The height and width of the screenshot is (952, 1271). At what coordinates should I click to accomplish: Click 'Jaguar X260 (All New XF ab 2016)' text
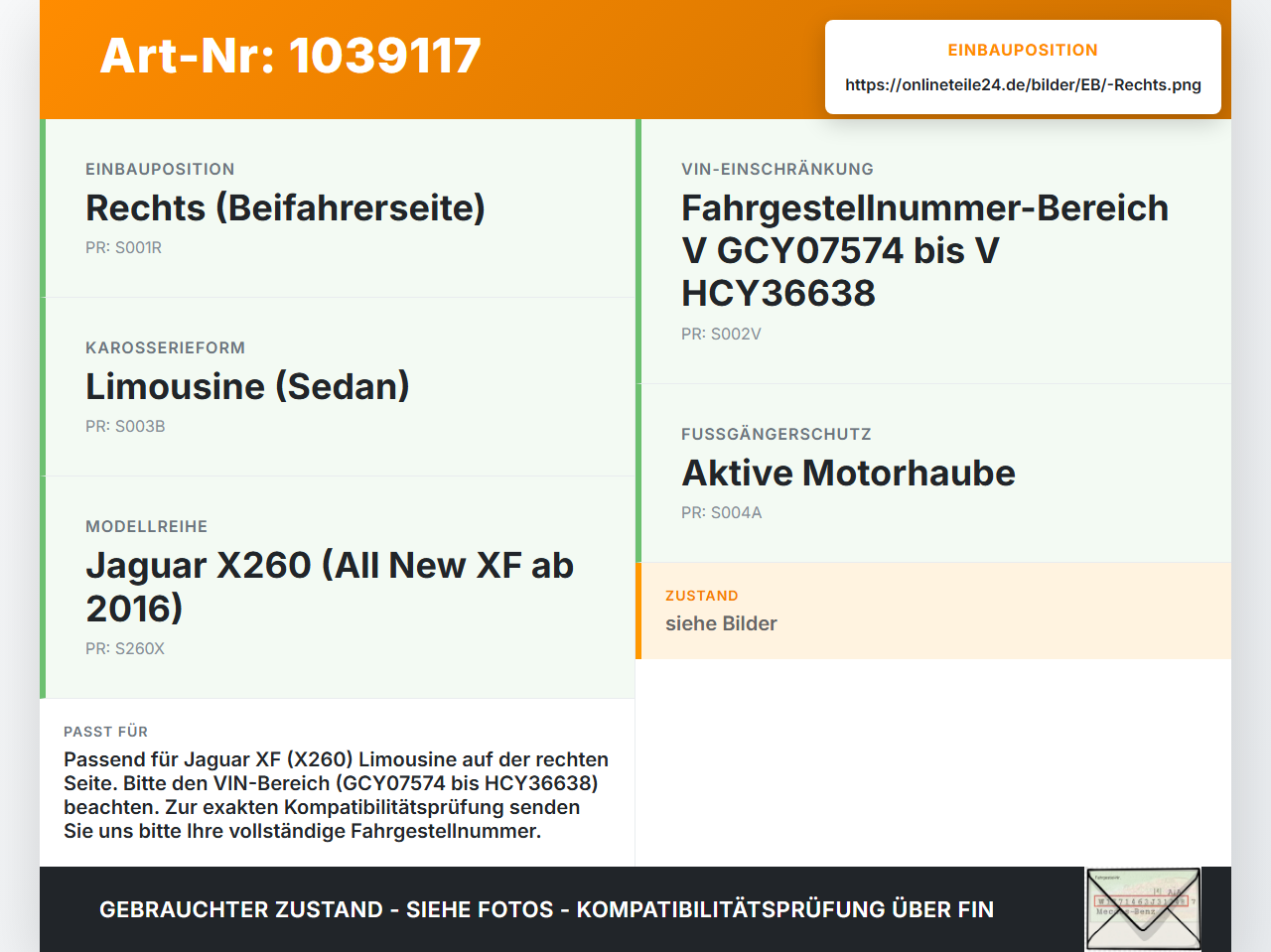(x=330, y=587)
